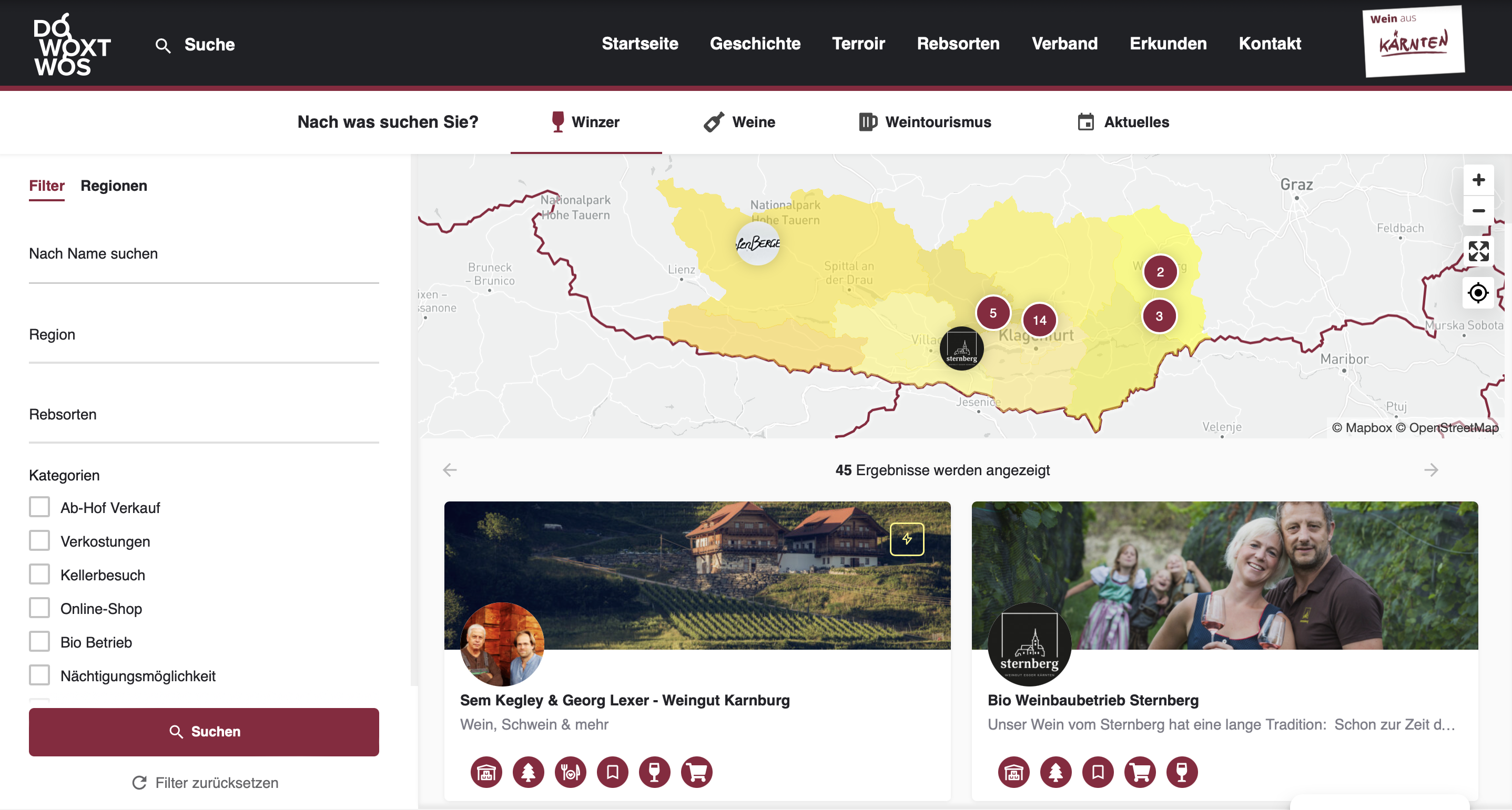Open the Sternberg family photo

pos(1224,576)
